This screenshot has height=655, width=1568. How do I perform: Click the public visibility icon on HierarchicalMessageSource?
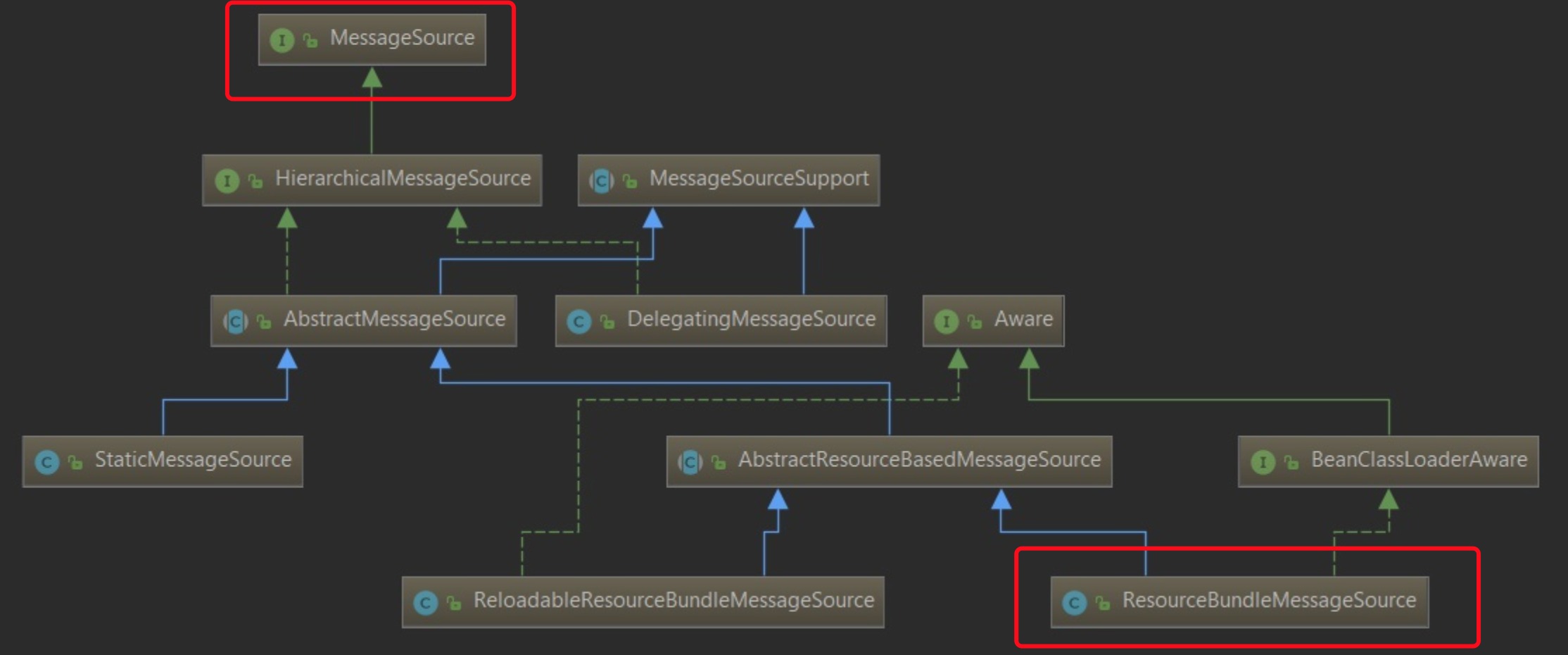(255, 181)
